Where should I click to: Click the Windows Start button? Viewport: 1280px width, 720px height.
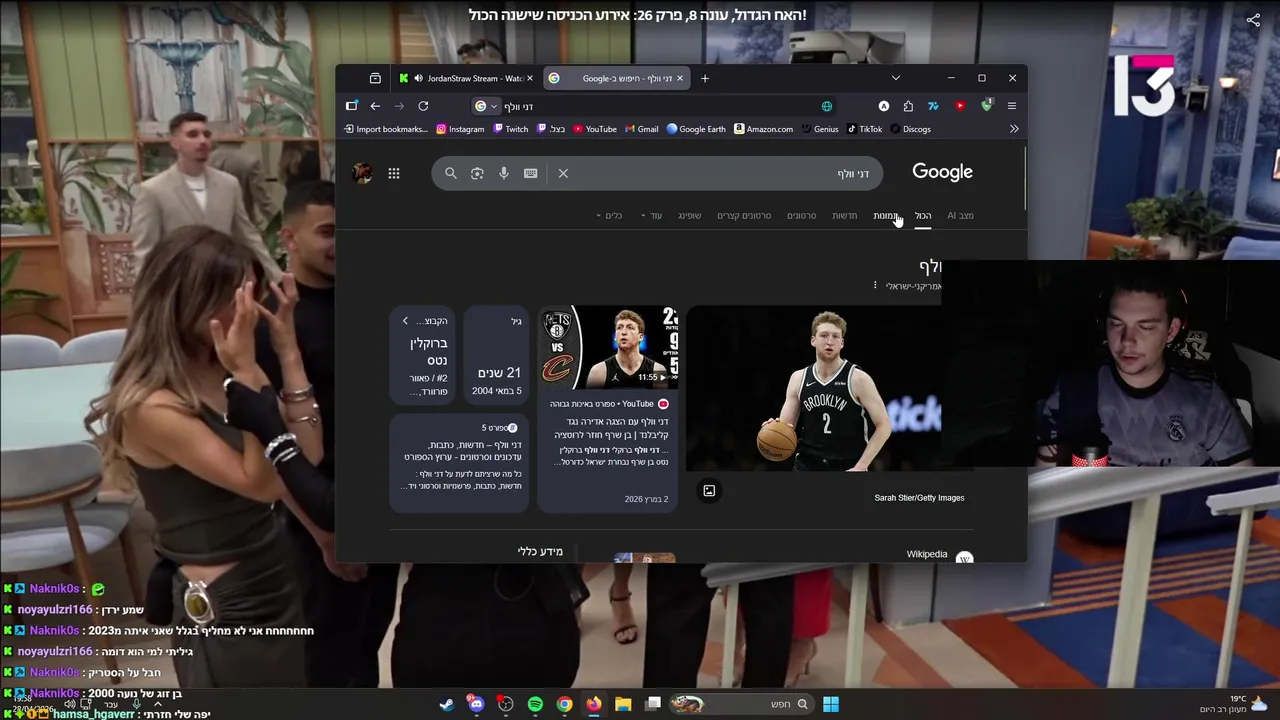point(831,704)
